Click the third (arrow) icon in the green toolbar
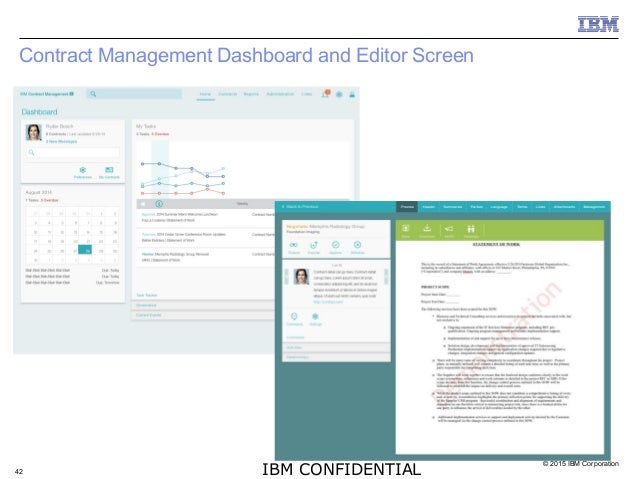Viewport: 638px width, 479px height. coord(449,229)
